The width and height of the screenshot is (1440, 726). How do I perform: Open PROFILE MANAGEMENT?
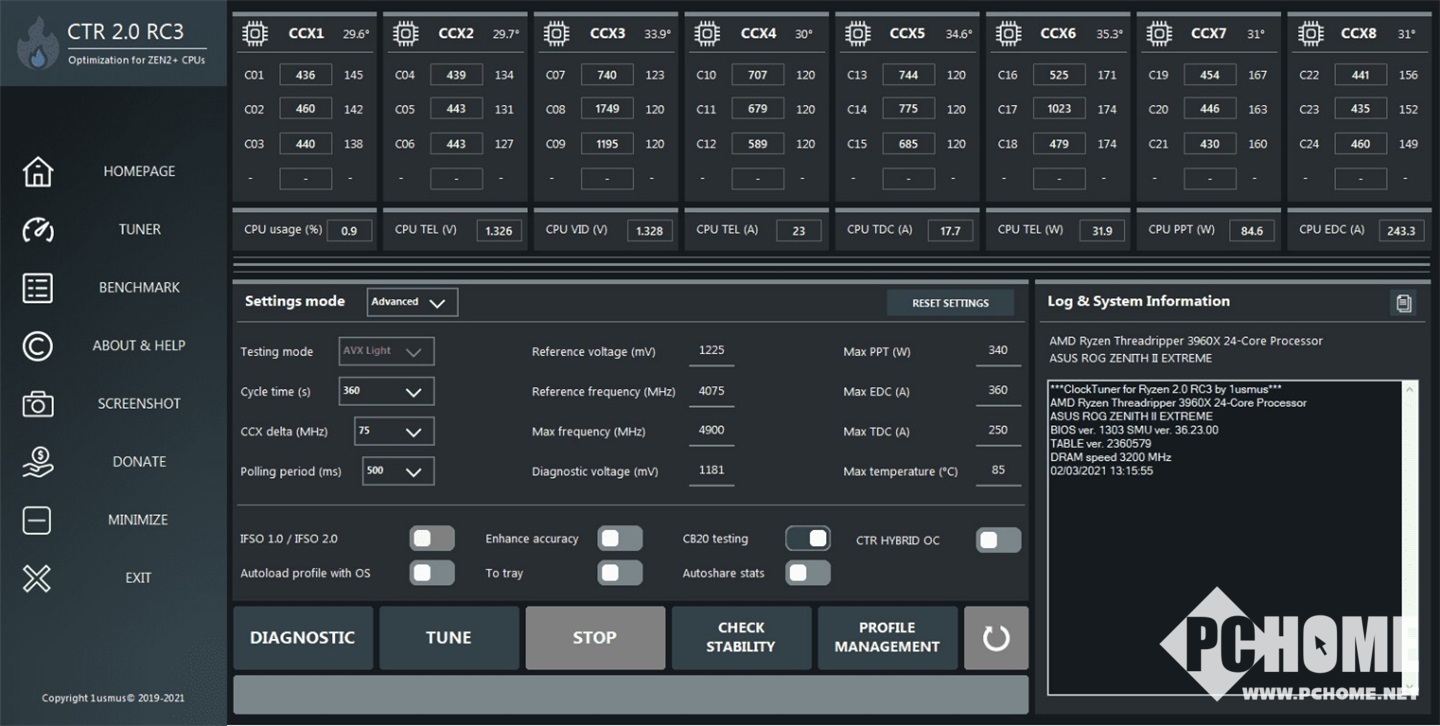click(x=887, y=637)
